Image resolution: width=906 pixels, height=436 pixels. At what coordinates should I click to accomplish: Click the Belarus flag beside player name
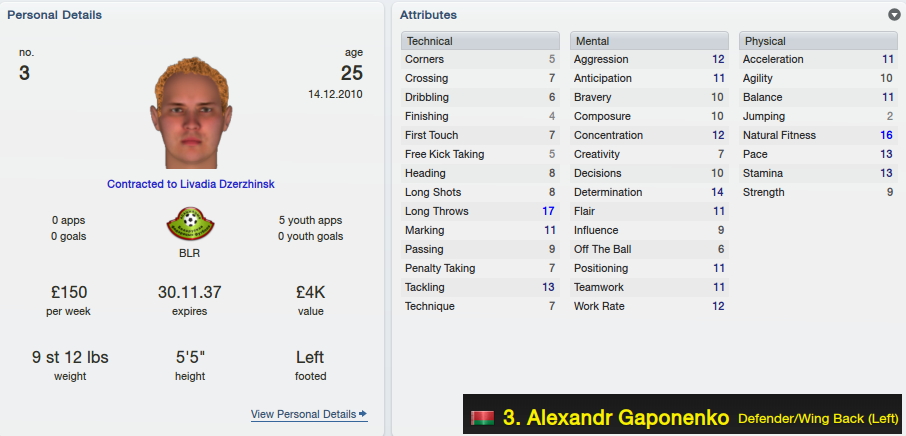[482, 418]
